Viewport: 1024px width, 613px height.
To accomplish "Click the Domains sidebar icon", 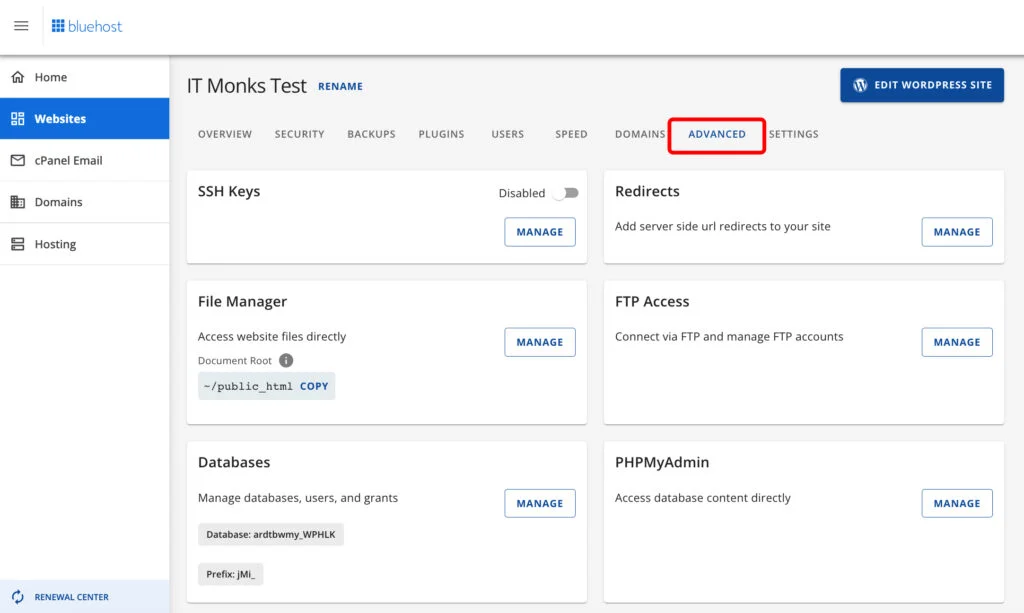I will pos(19,202).
